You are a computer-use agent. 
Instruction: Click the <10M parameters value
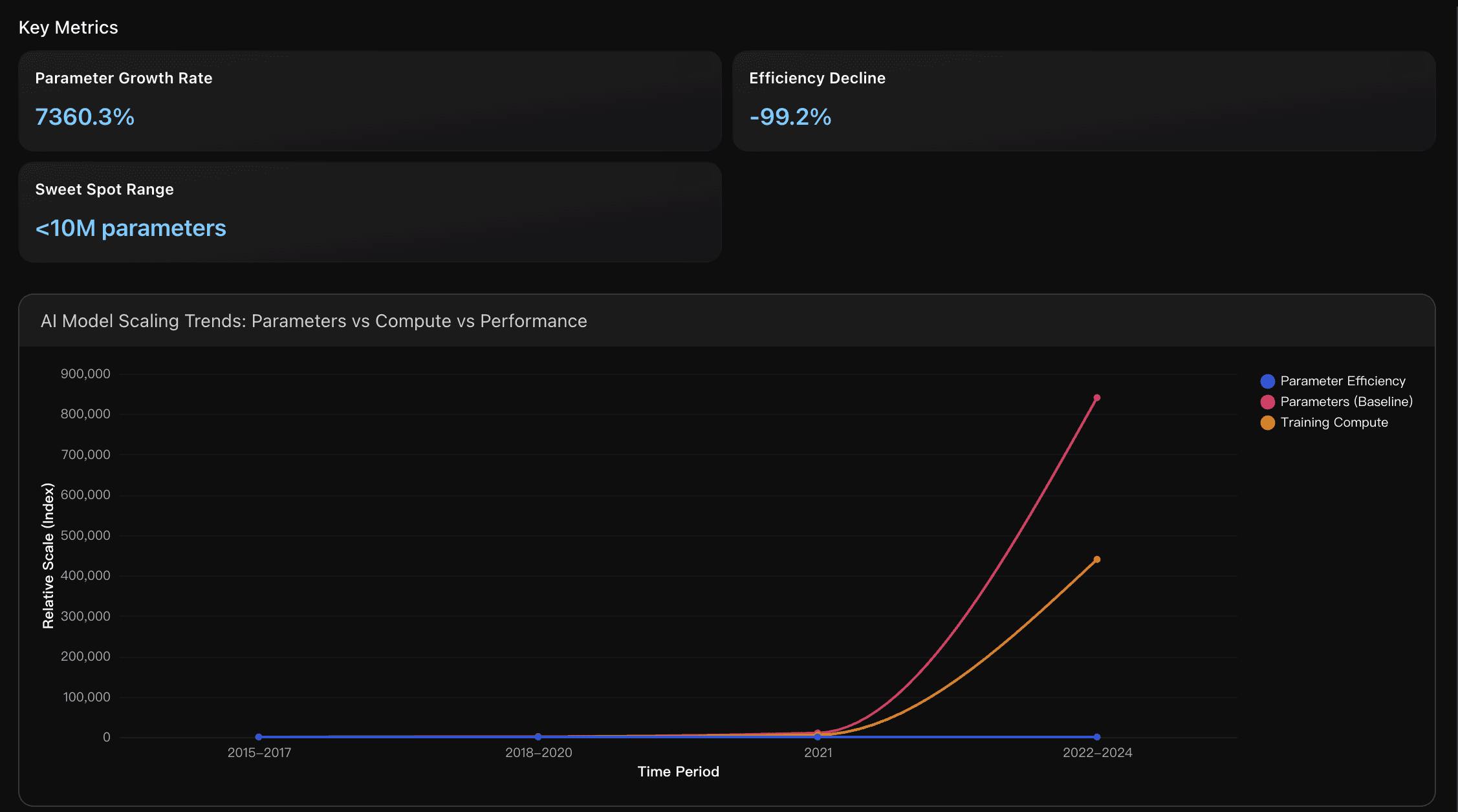pyautogui.click(x=131, y=228)
